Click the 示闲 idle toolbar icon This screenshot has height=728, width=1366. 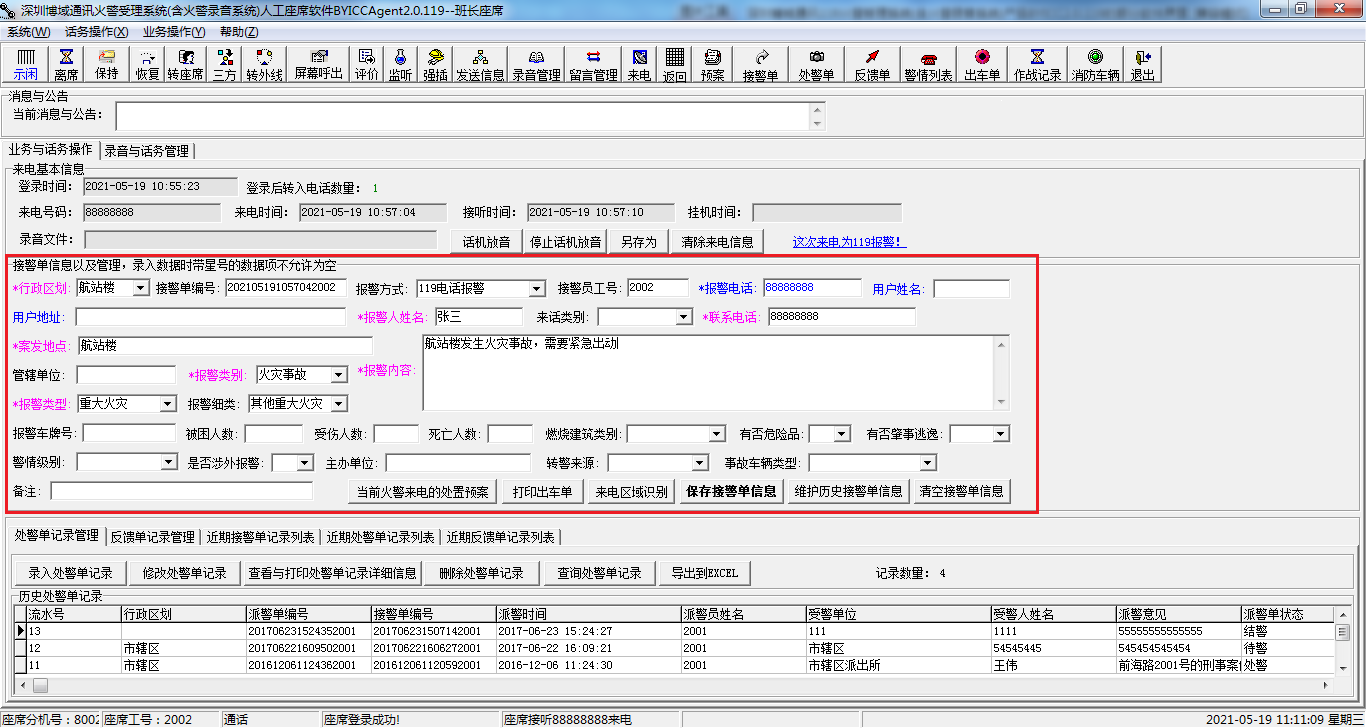26,65
